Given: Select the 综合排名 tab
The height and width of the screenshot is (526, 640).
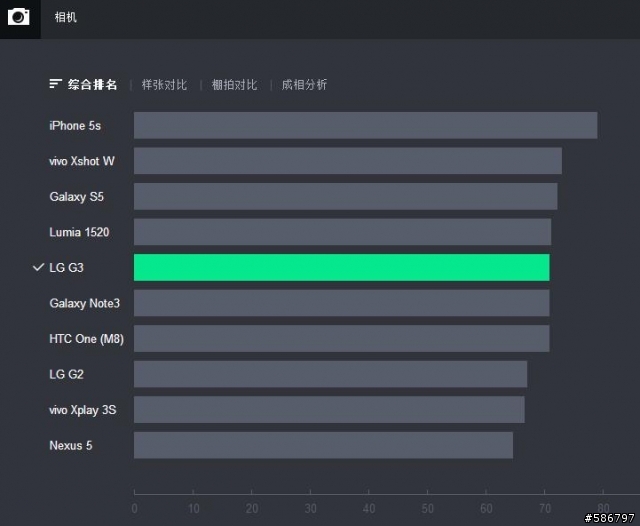Looking at the screenshot, I should click(x=93, y=84).
